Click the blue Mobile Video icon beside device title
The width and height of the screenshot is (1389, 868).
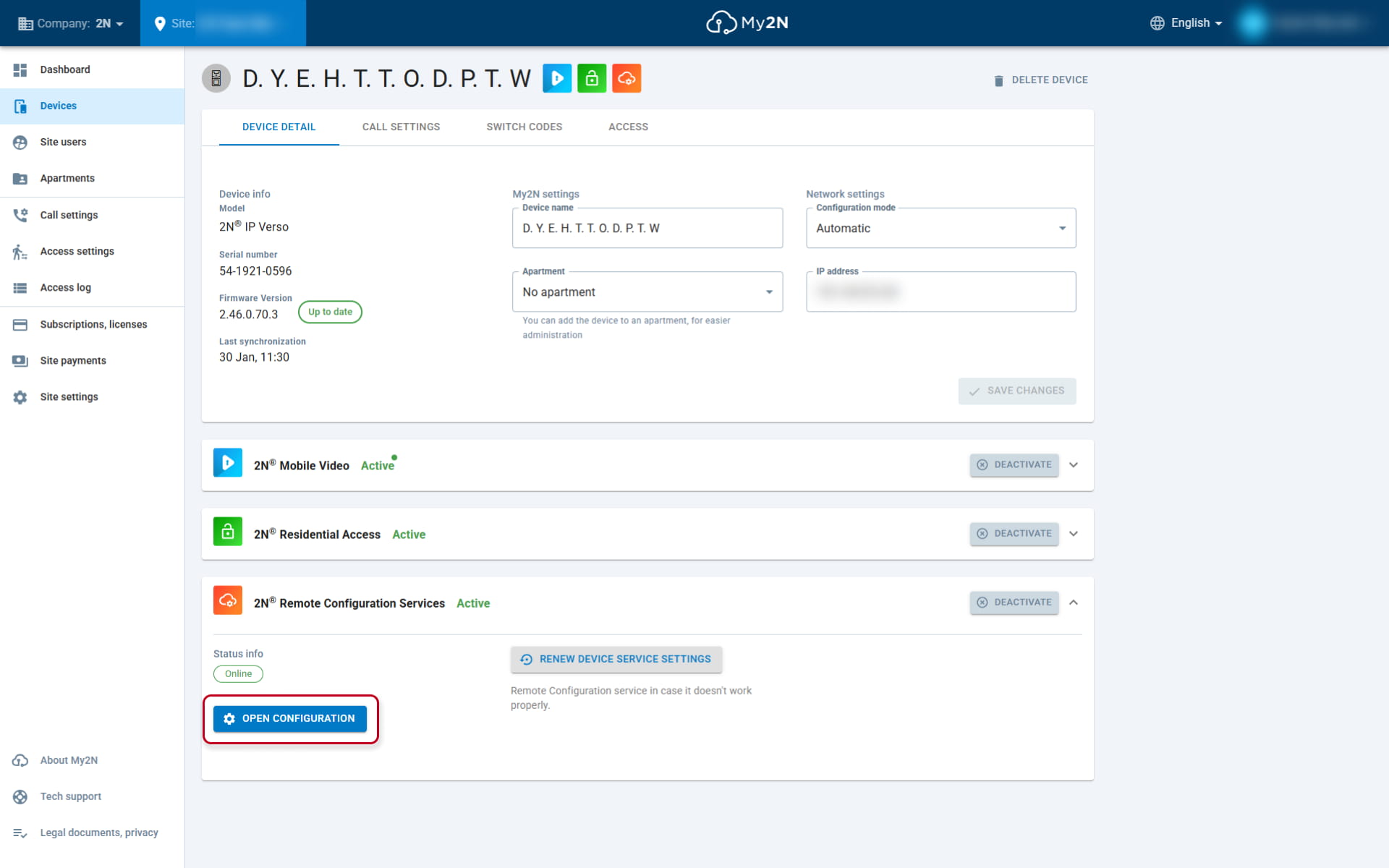pyautogui.click(x=557, y=78)
